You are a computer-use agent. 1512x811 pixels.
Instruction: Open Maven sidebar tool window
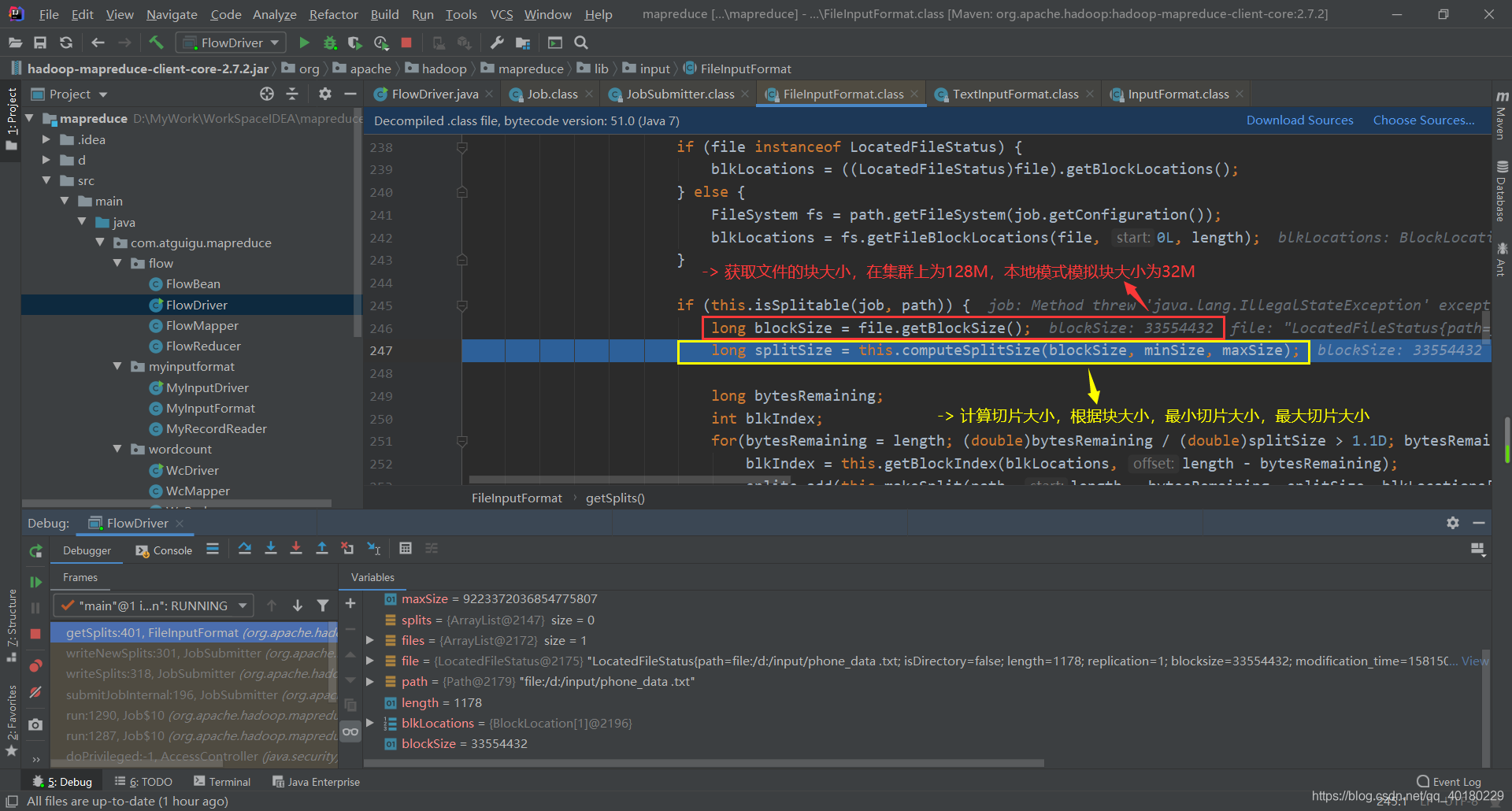click(1502, 116)
